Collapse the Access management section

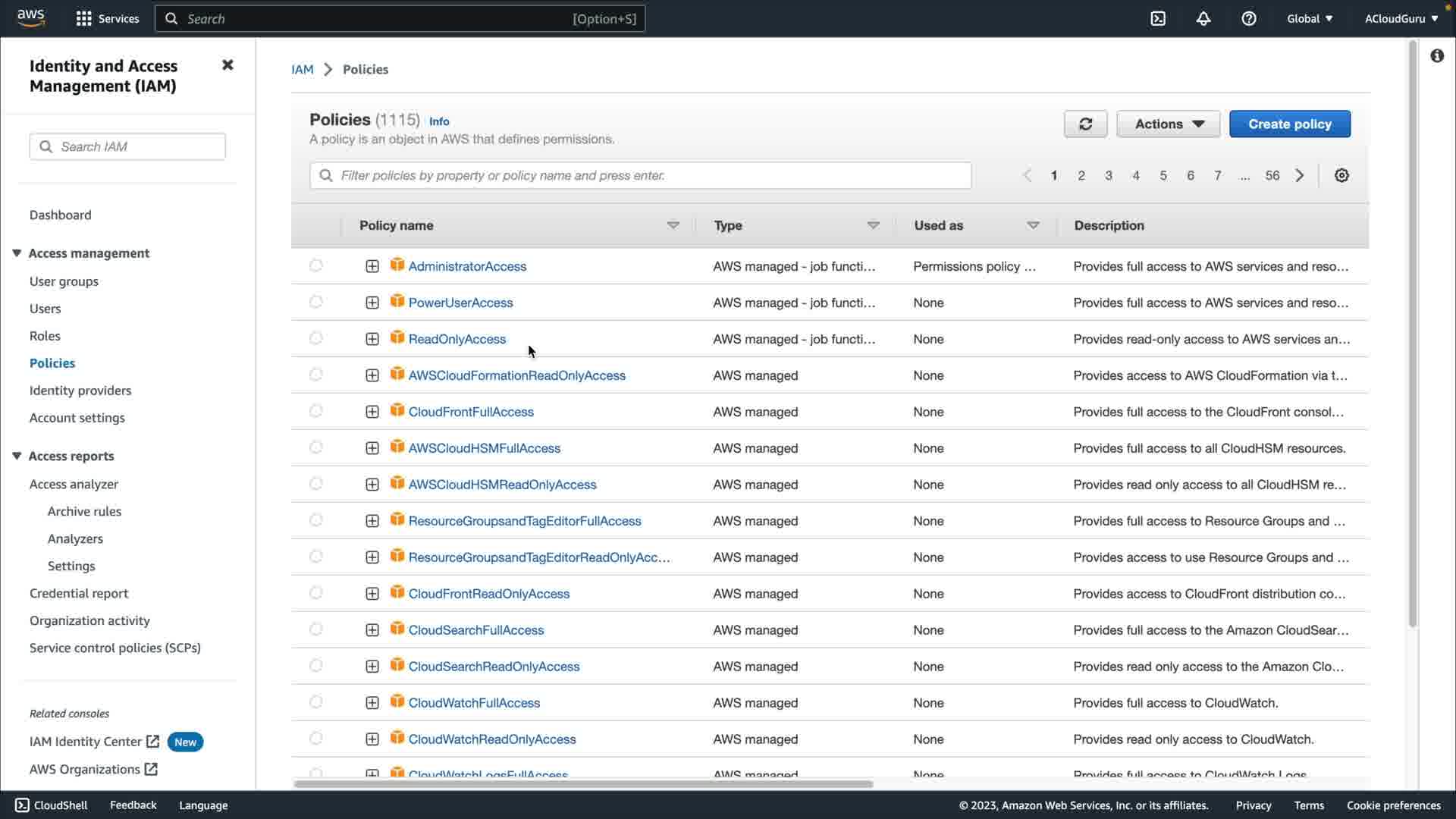pos(17,253)
